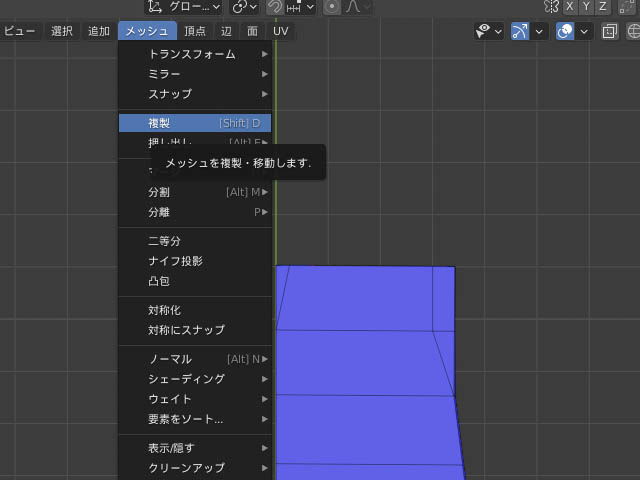The width and height of the screenshot is (640, 480).
Task: Open the 面 menu
Action: [x=252, y=31]
